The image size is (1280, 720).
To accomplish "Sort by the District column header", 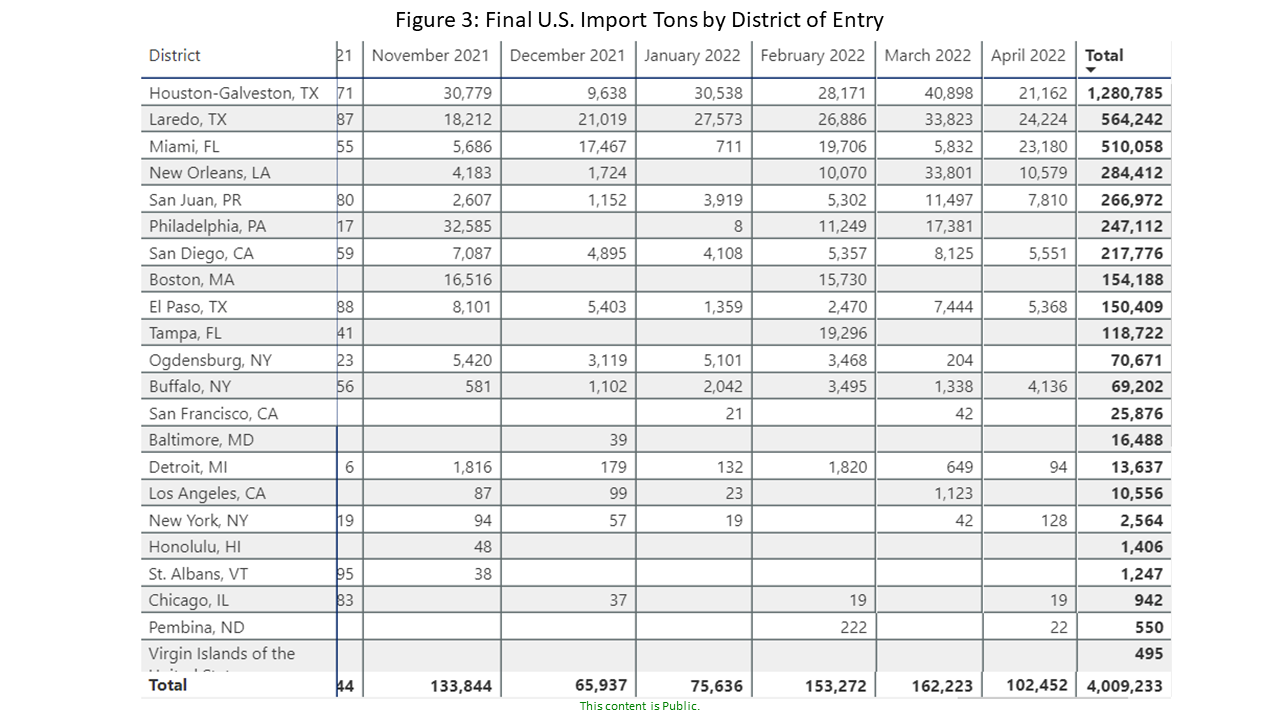I will [x=175, y=56].
